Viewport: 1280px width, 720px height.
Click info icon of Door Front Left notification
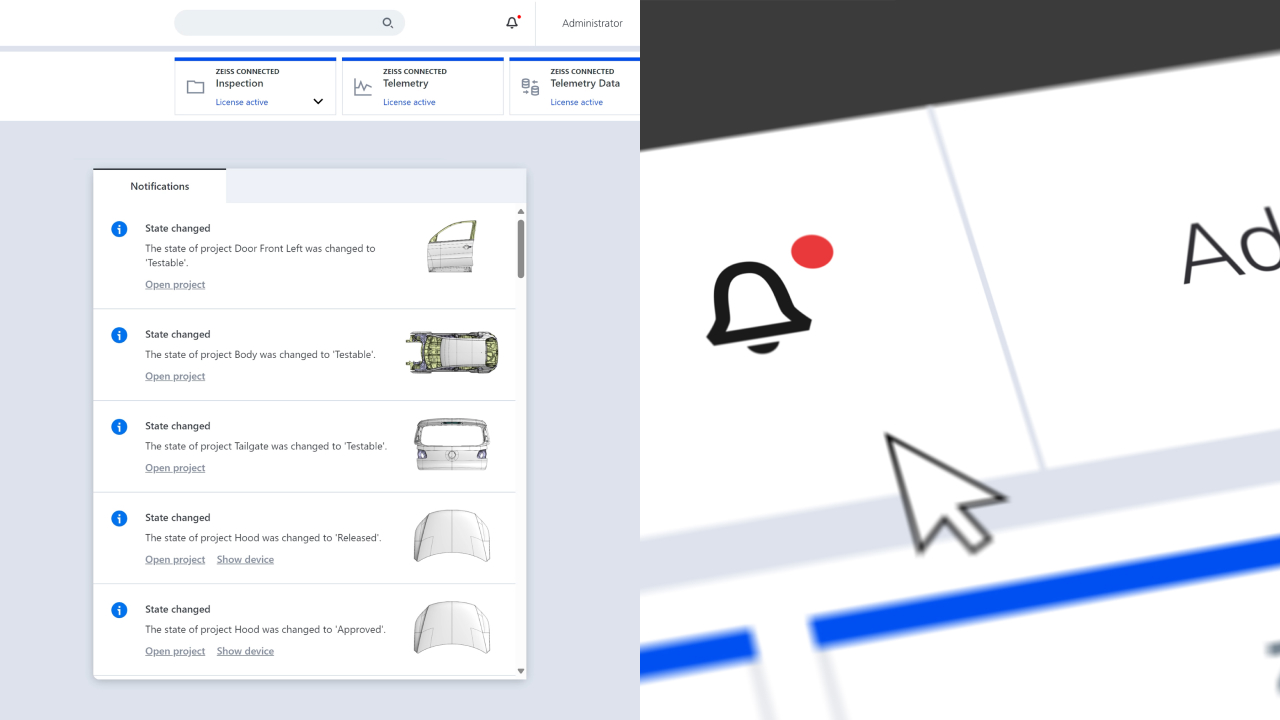click(x=119, y=229)
